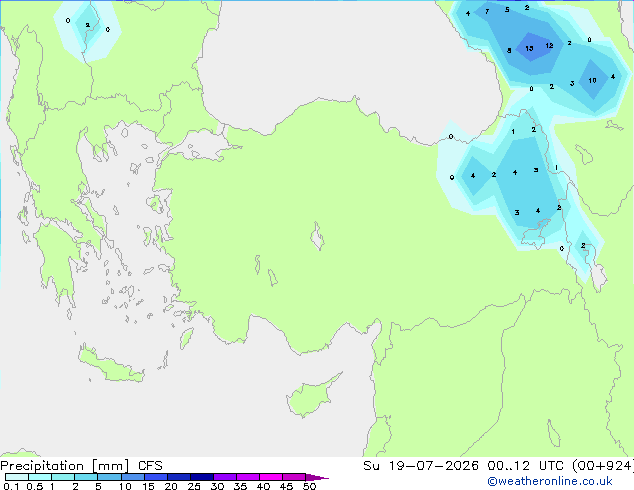Select the 'Su 19-07-2026 00..12 UTC' date label
Image resolution: width=634 pixels, height=490 pixels.
(x=465, y=466)
